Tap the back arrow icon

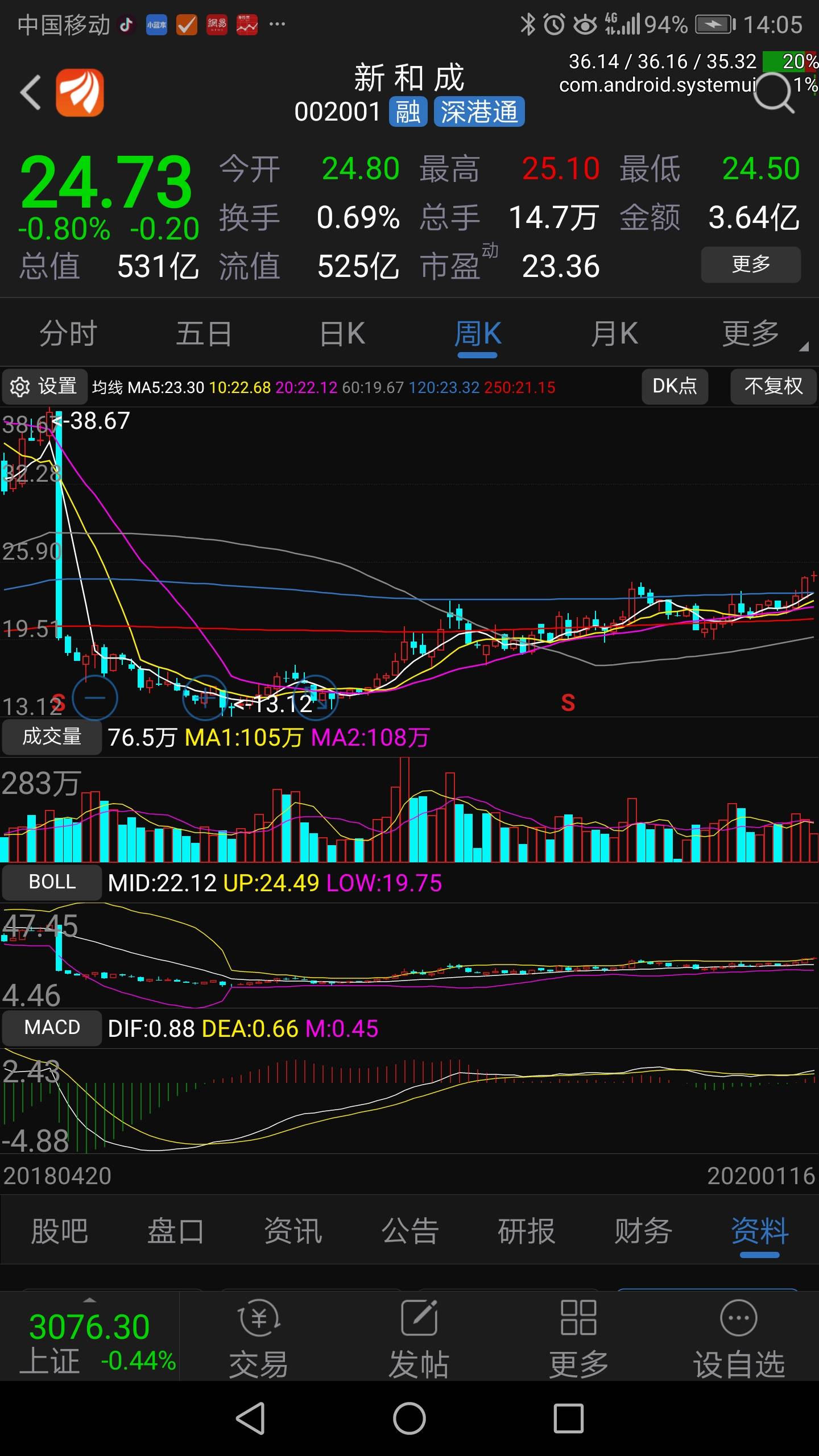(31, 92)
